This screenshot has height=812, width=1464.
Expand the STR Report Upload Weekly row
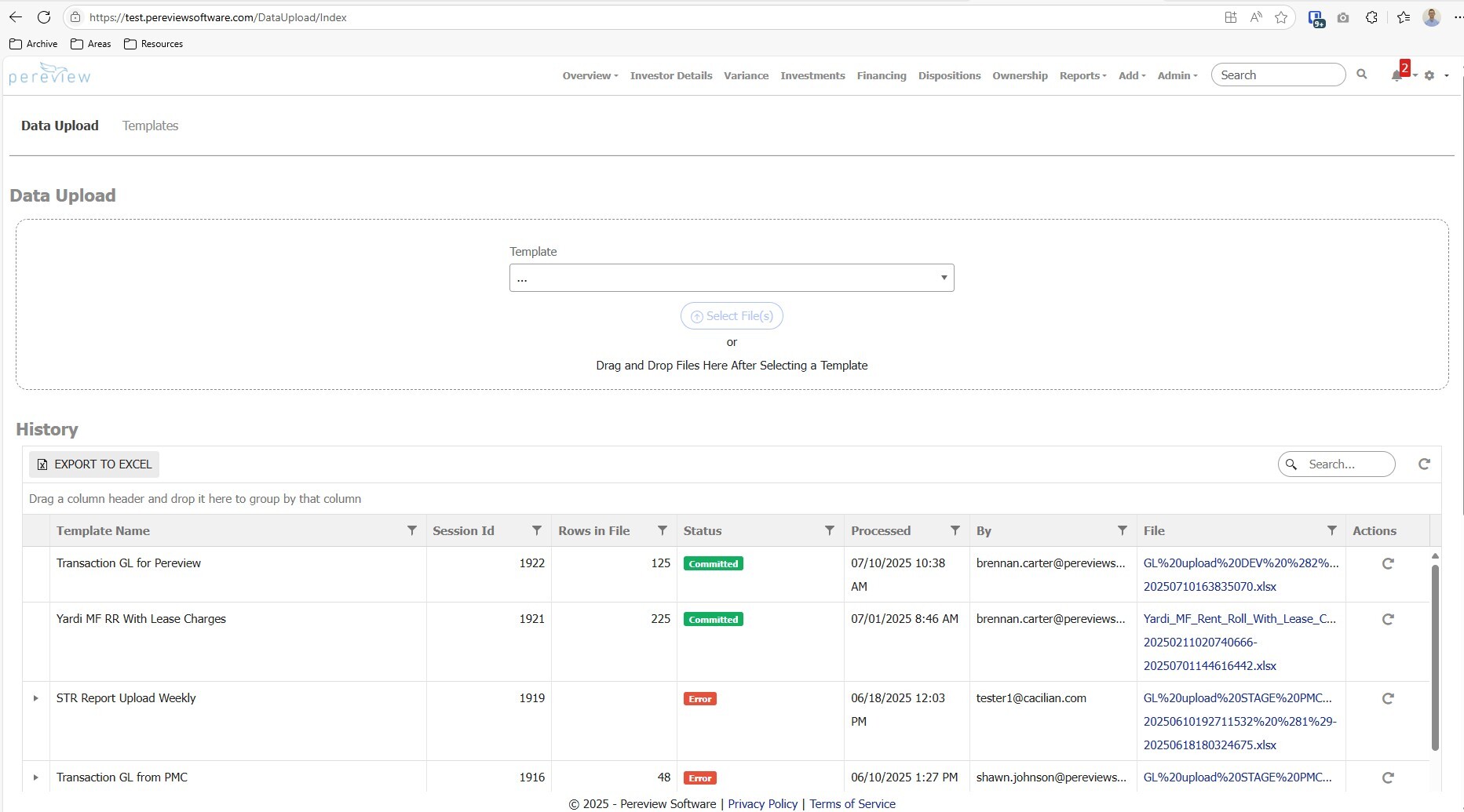35,698
